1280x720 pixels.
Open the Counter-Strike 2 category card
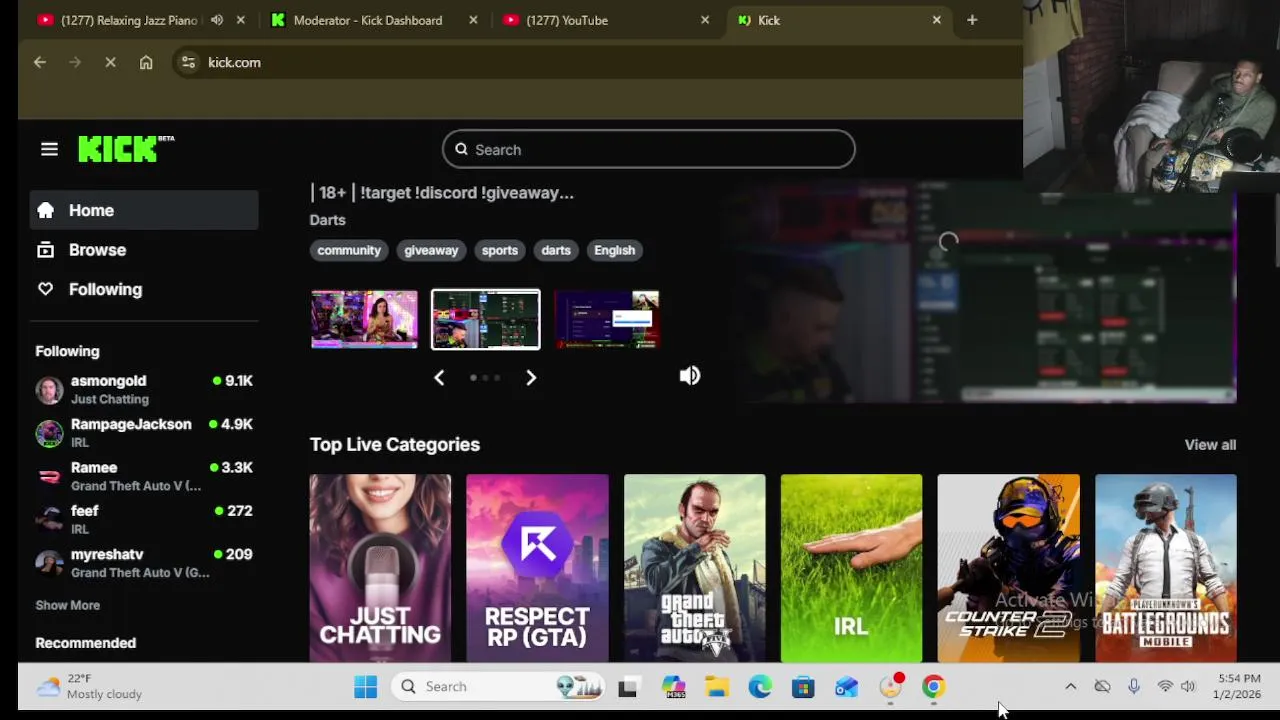tap(1008, 568)
